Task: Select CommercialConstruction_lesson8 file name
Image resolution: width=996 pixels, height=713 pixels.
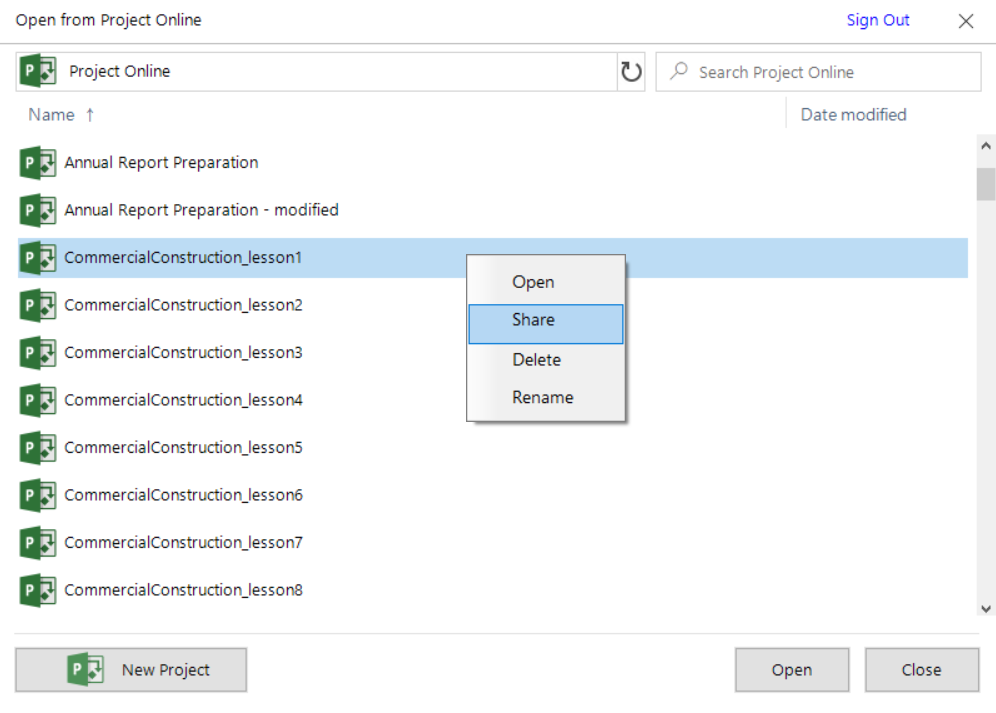Action: click(x=184, y=590)
